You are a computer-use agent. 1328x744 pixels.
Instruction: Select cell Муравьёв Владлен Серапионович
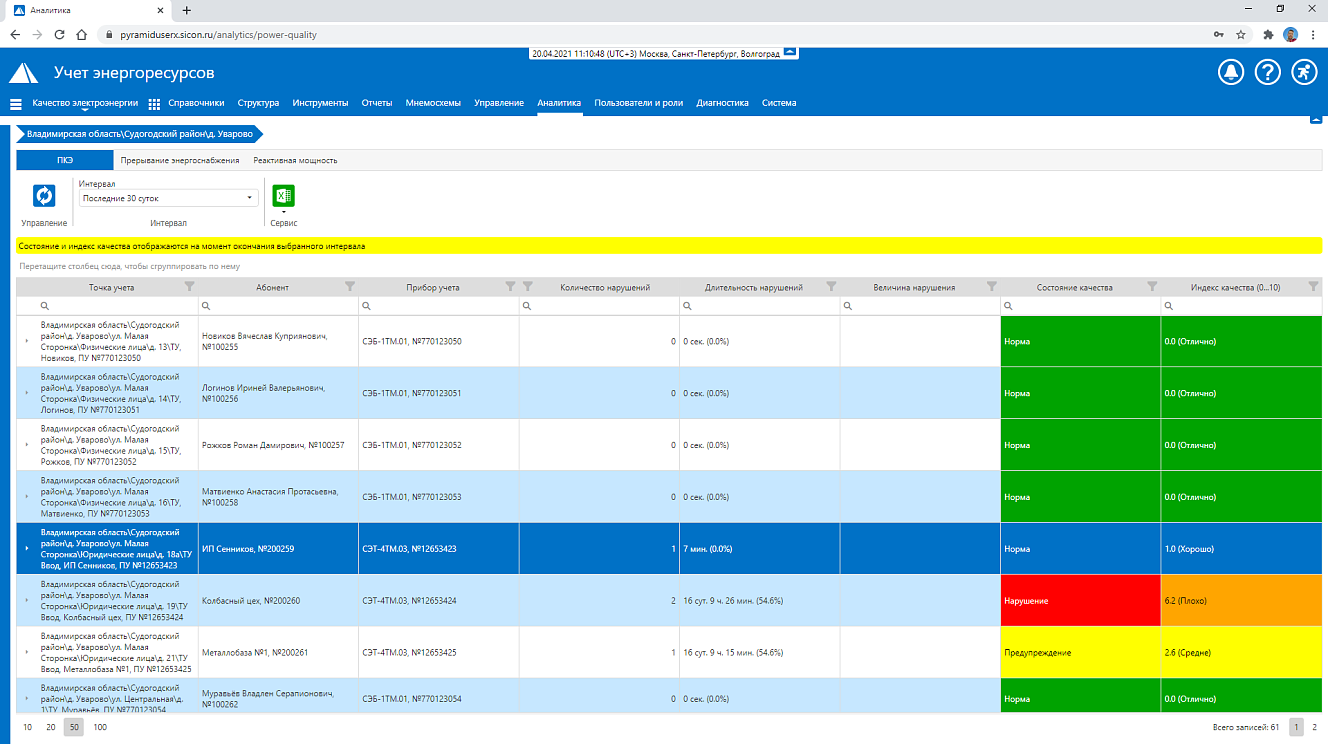(x=278, y=697)
